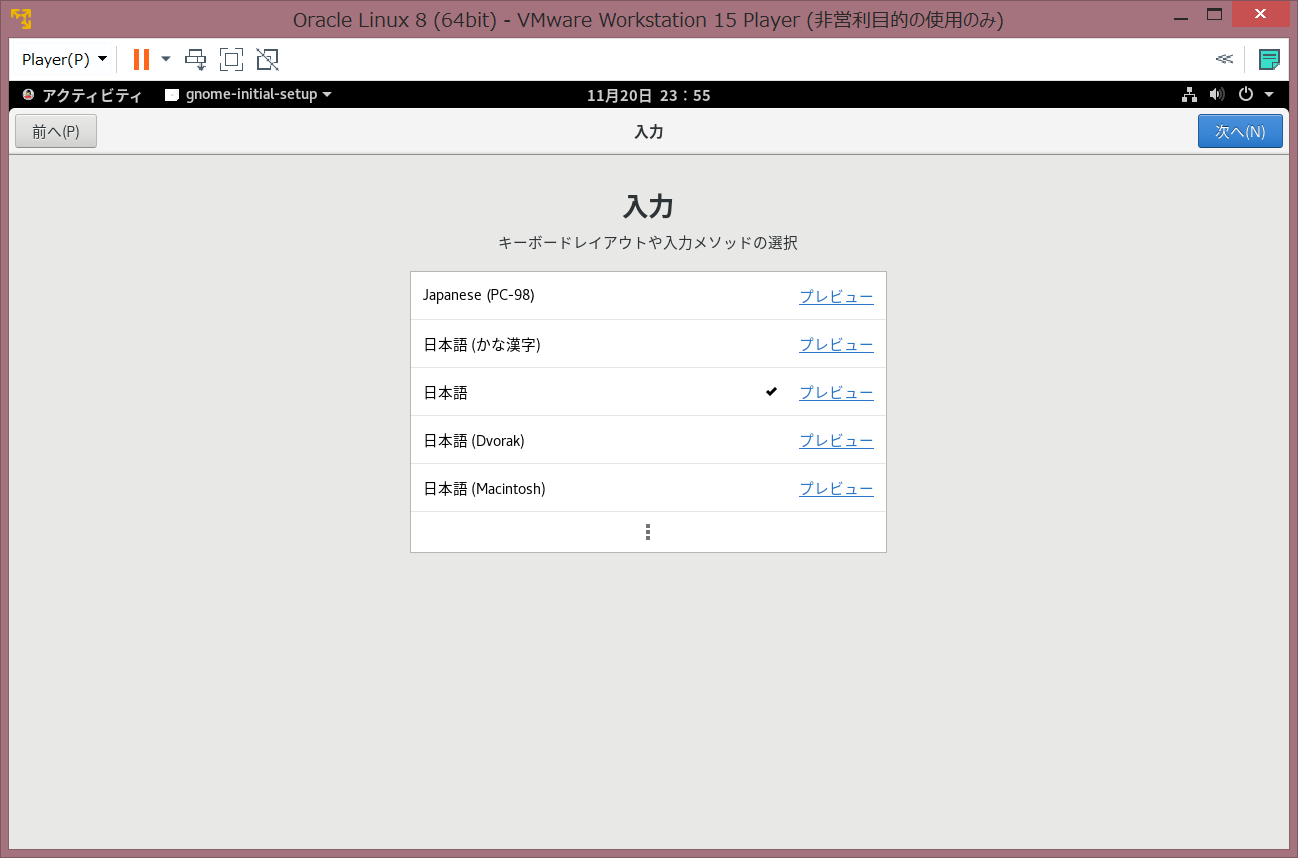Open プレビュー for 日本語 (Dvorak)

tap(836, 440)
